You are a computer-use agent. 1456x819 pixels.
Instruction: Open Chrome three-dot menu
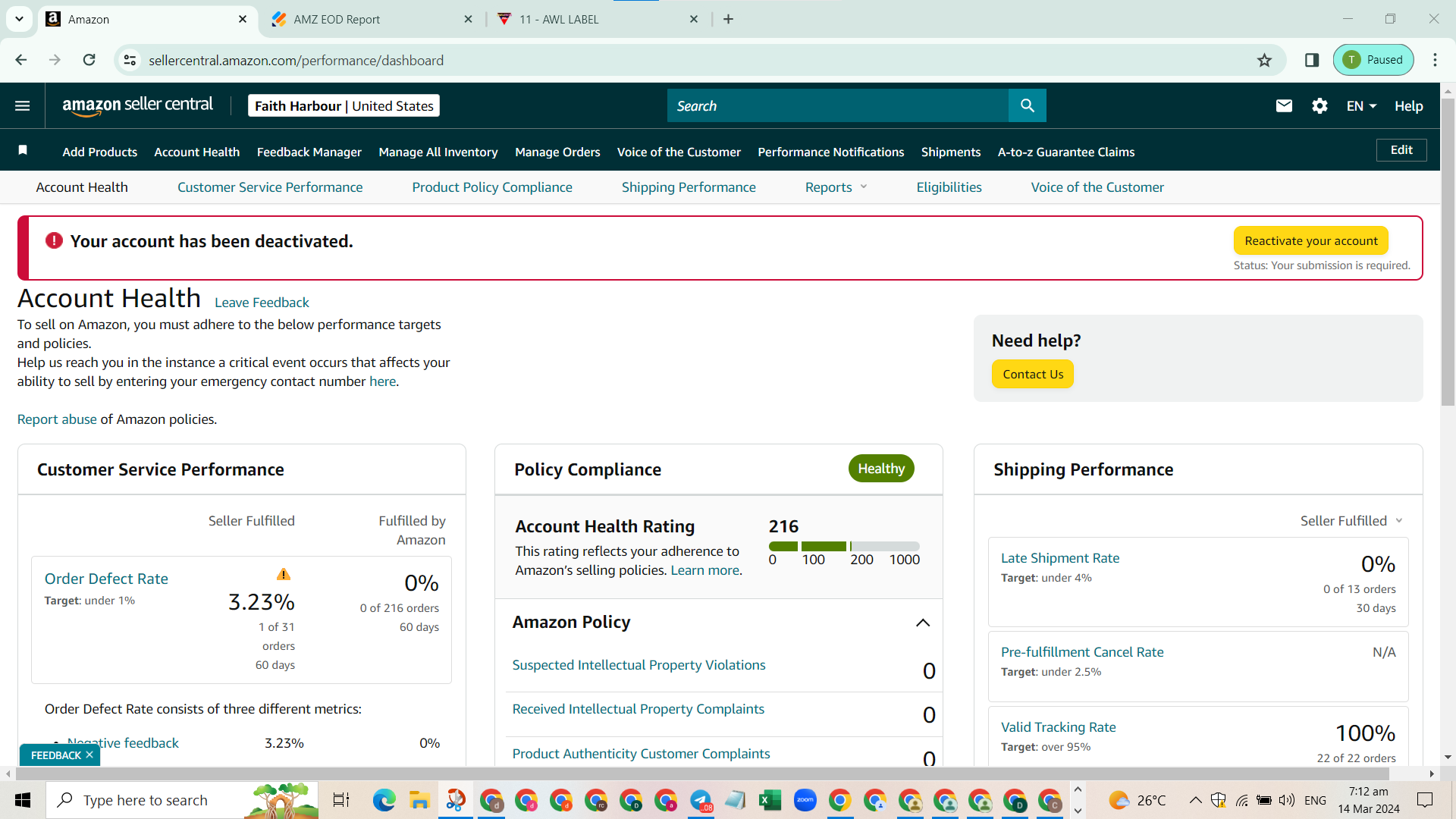1435,60
